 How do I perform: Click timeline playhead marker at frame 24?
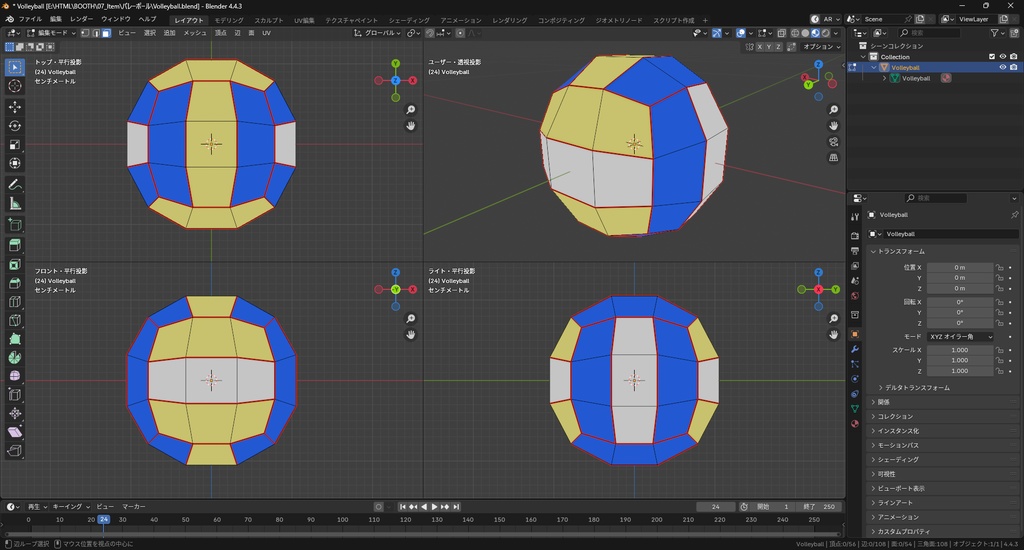click(x=104, y=519)
